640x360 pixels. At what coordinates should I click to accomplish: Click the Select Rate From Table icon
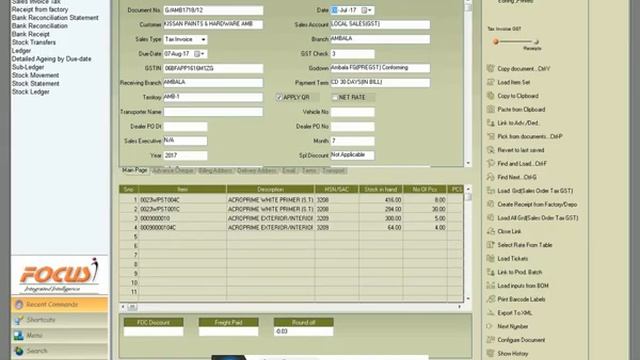(491, 244)
